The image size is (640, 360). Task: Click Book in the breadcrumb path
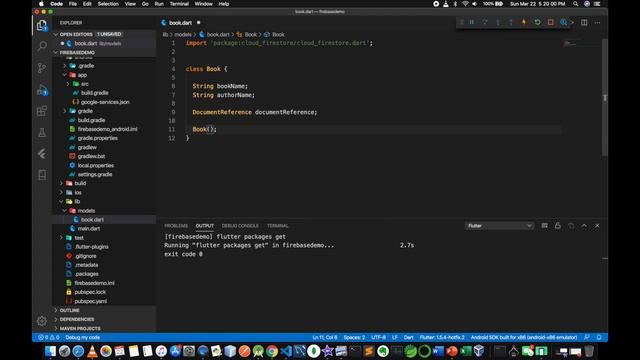(251, 35)
